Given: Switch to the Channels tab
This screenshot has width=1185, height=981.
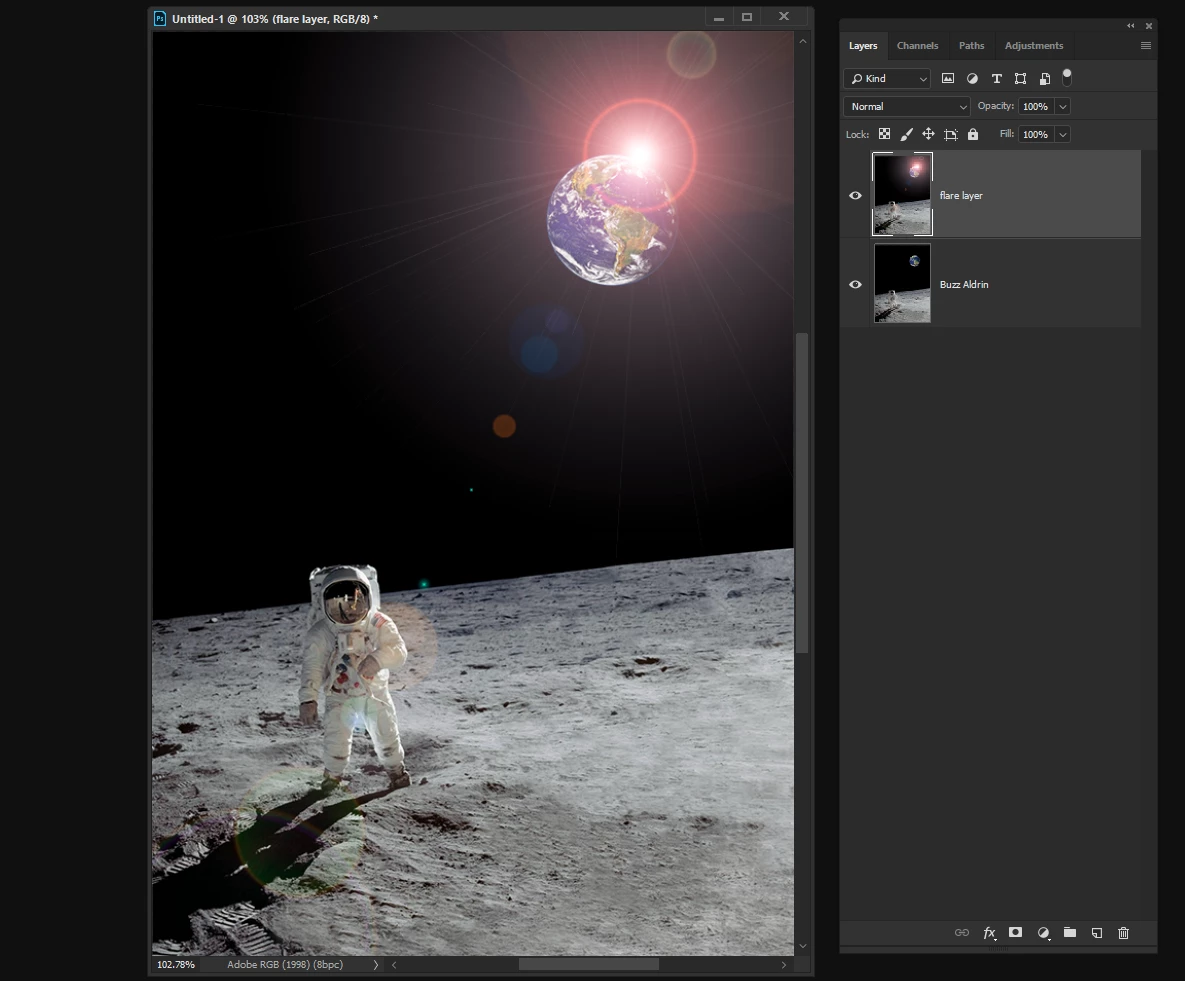Looking at the screenshot, I should 917,45.
